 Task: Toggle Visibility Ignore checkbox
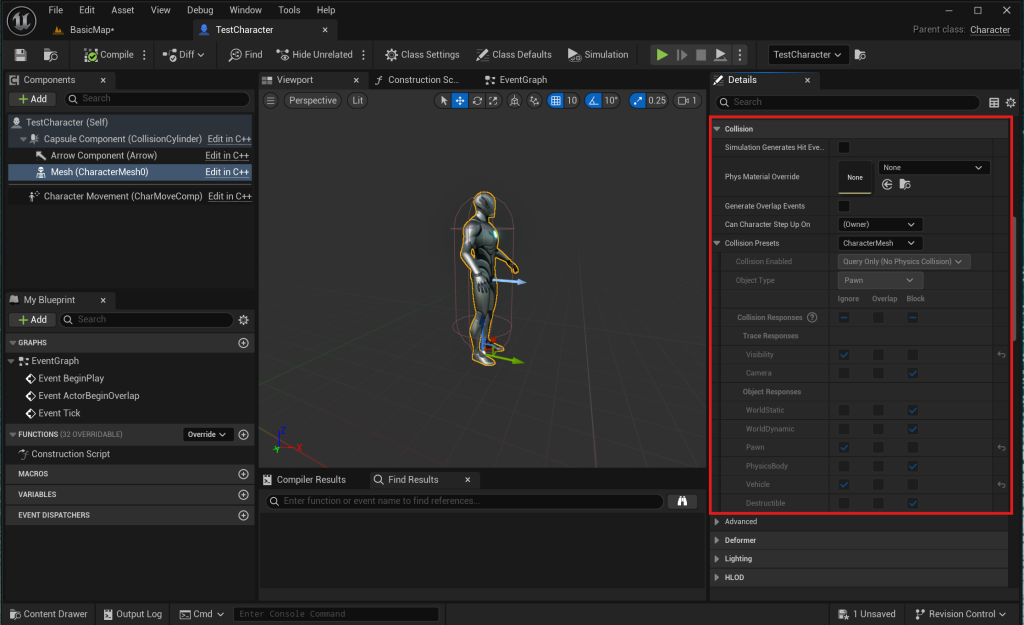[x=844, y=355]
